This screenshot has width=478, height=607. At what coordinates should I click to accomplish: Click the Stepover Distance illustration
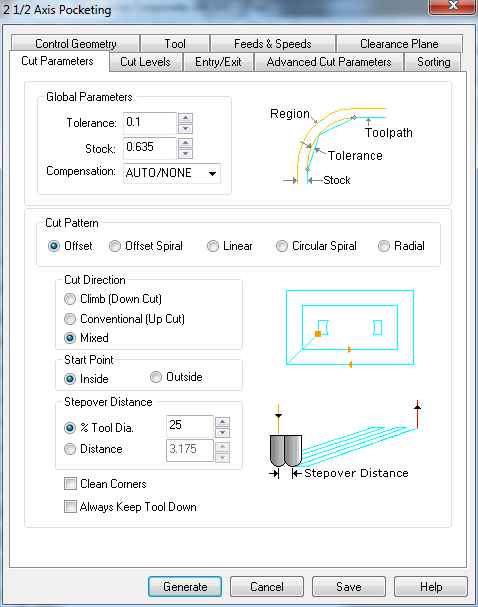coord(343,441)
